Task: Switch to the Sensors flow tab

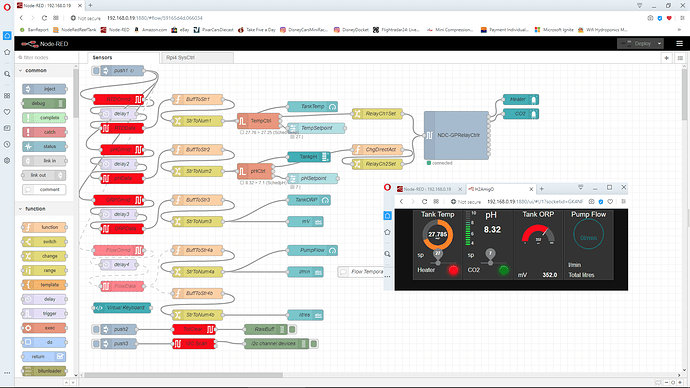Action: click(123, 58)
